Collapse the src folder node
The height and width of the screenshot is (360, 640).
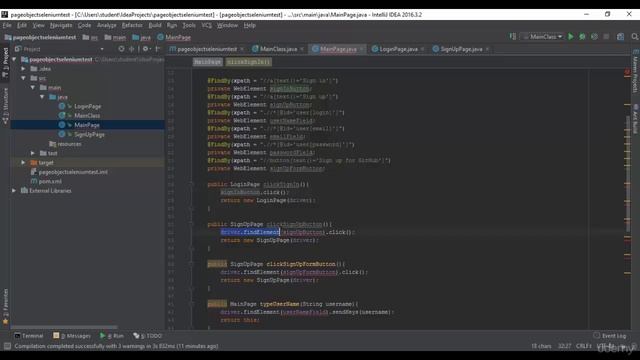click(x=24, y=78)
